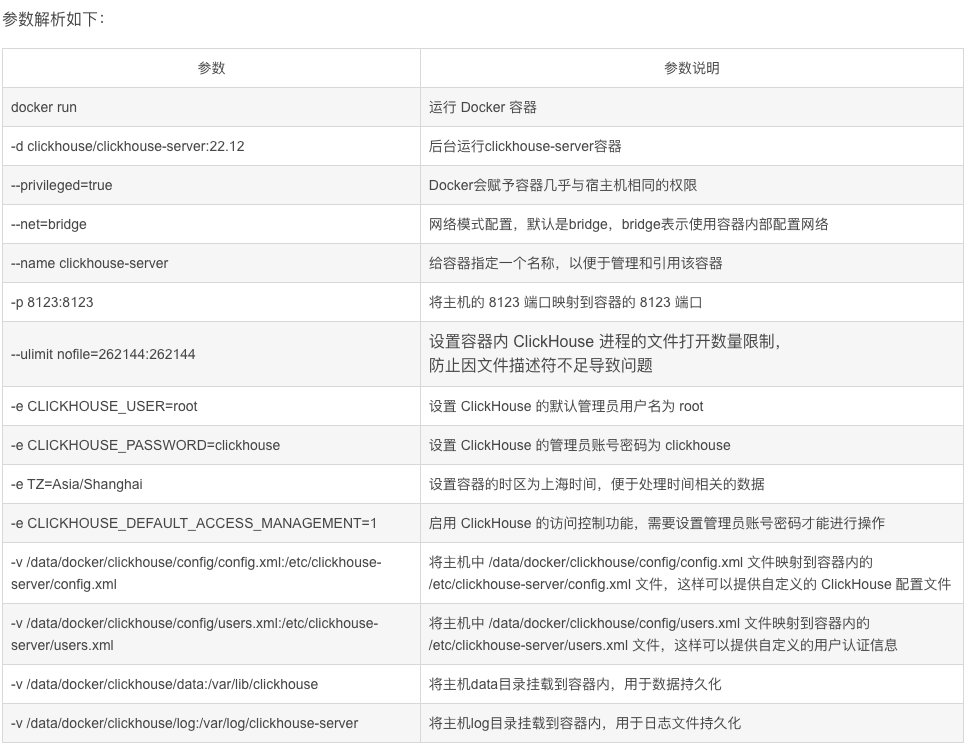Screen dimensions: 966x745
Task: Select the '--ulimit nofile=262144:262144' cell
Action: click(x=211, y=354)
